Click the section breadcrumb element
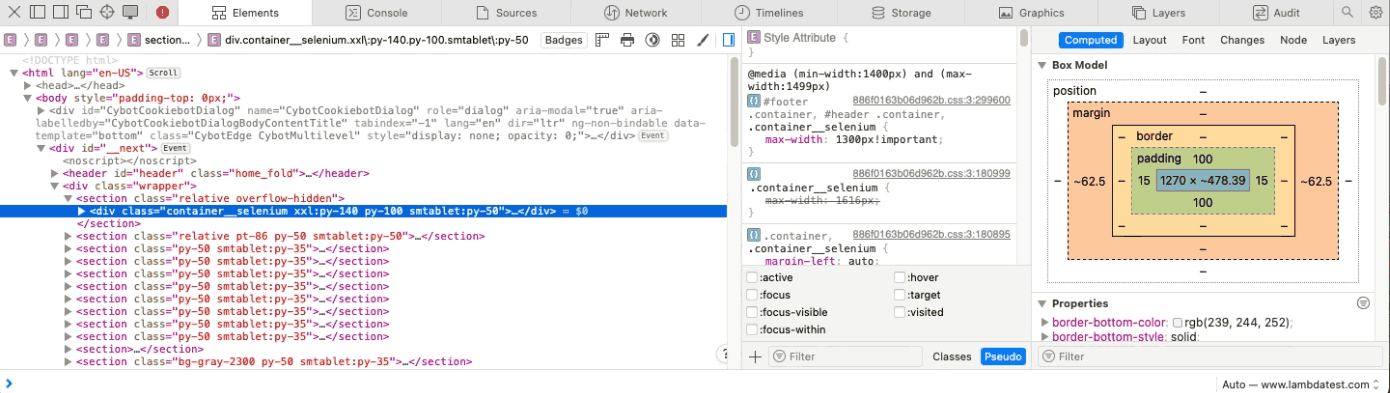 159,40
